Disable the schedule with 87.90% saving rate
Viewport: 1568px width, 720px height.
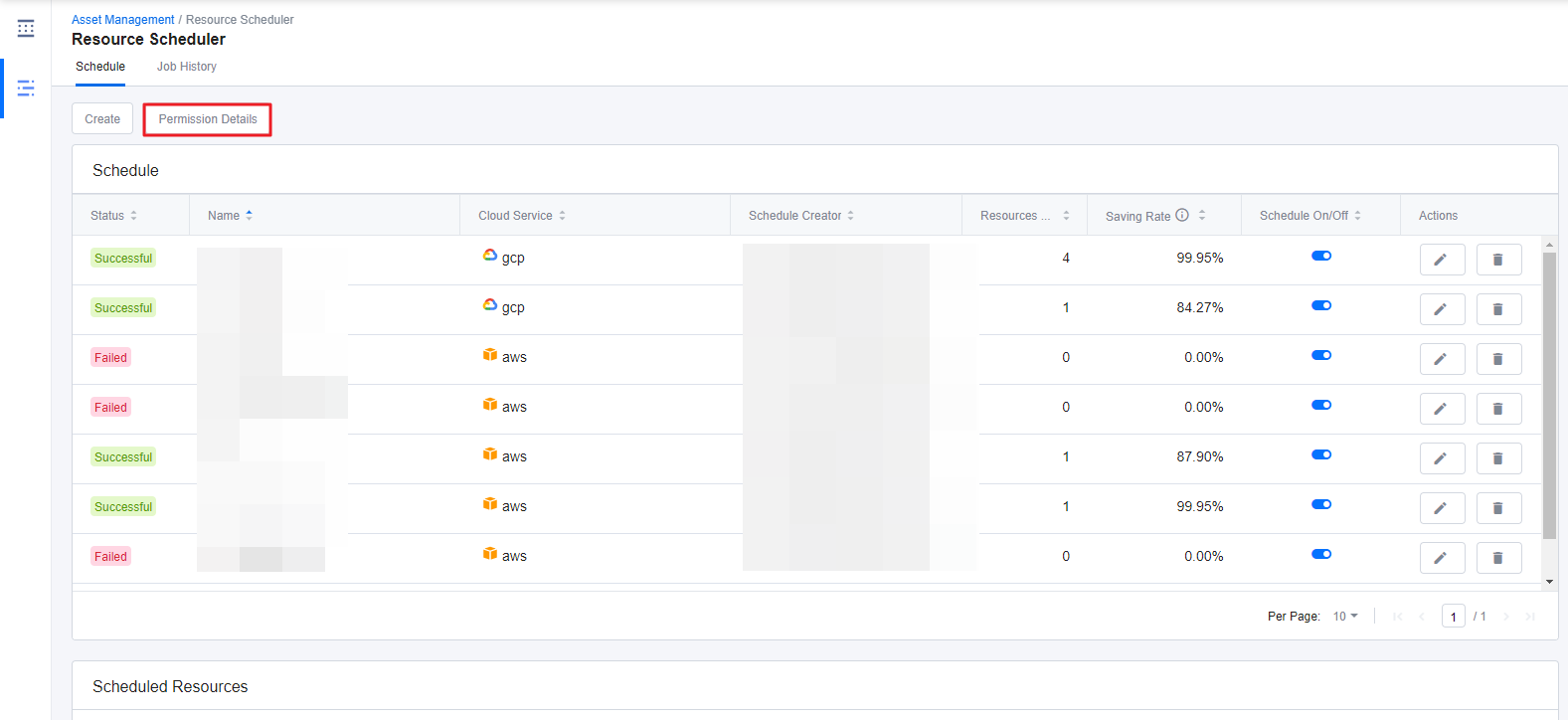pos(1320,454)
